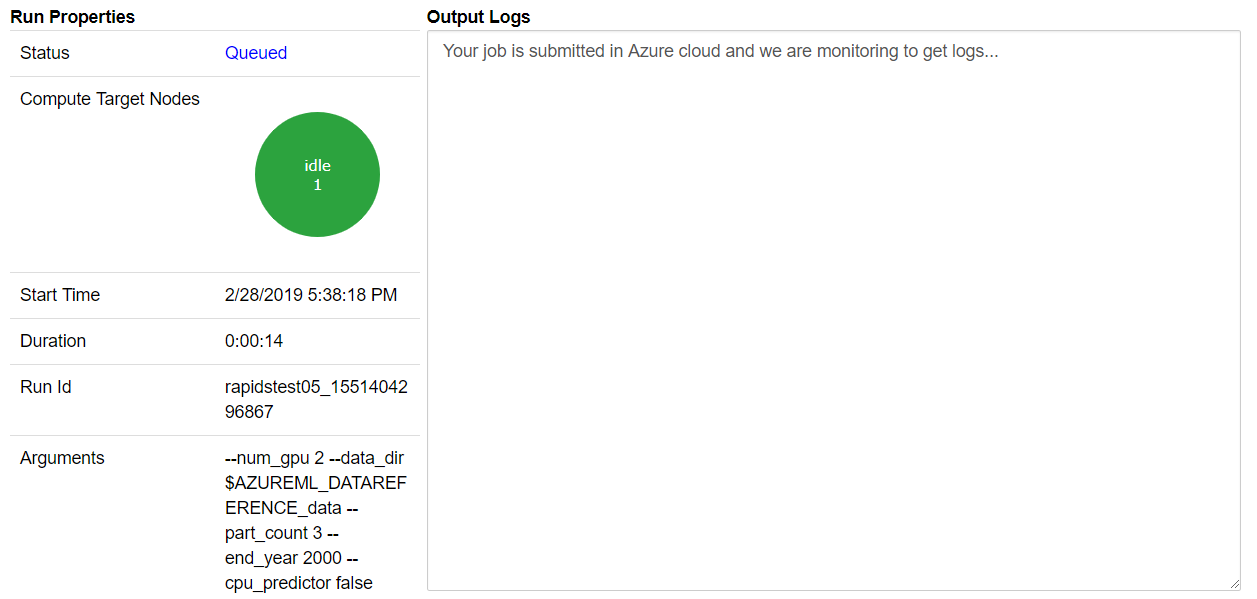The height and width of the screenshot is (599, 1257).
Task: Click the Duration label
Action: tap(53, 341)
